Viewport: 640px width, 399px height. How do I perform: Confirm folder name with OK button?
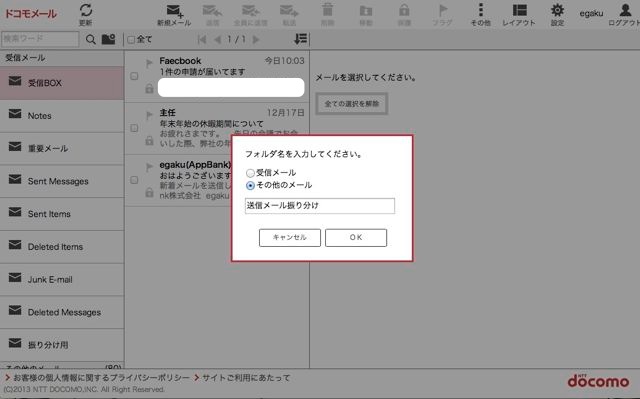(x=356, y=237)
